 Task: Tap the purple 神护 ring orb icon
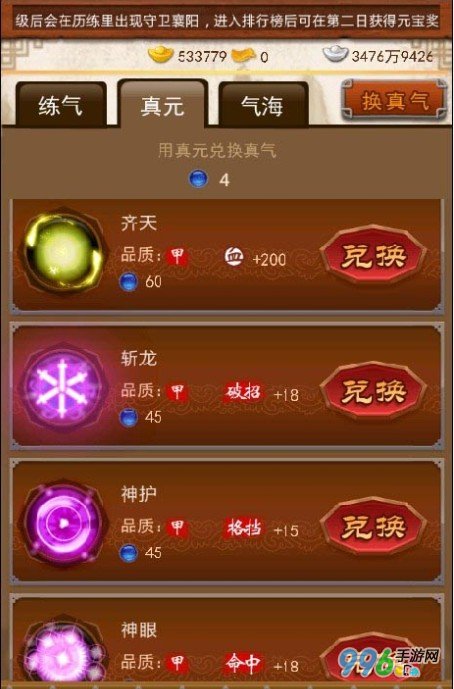coord(64,523)
